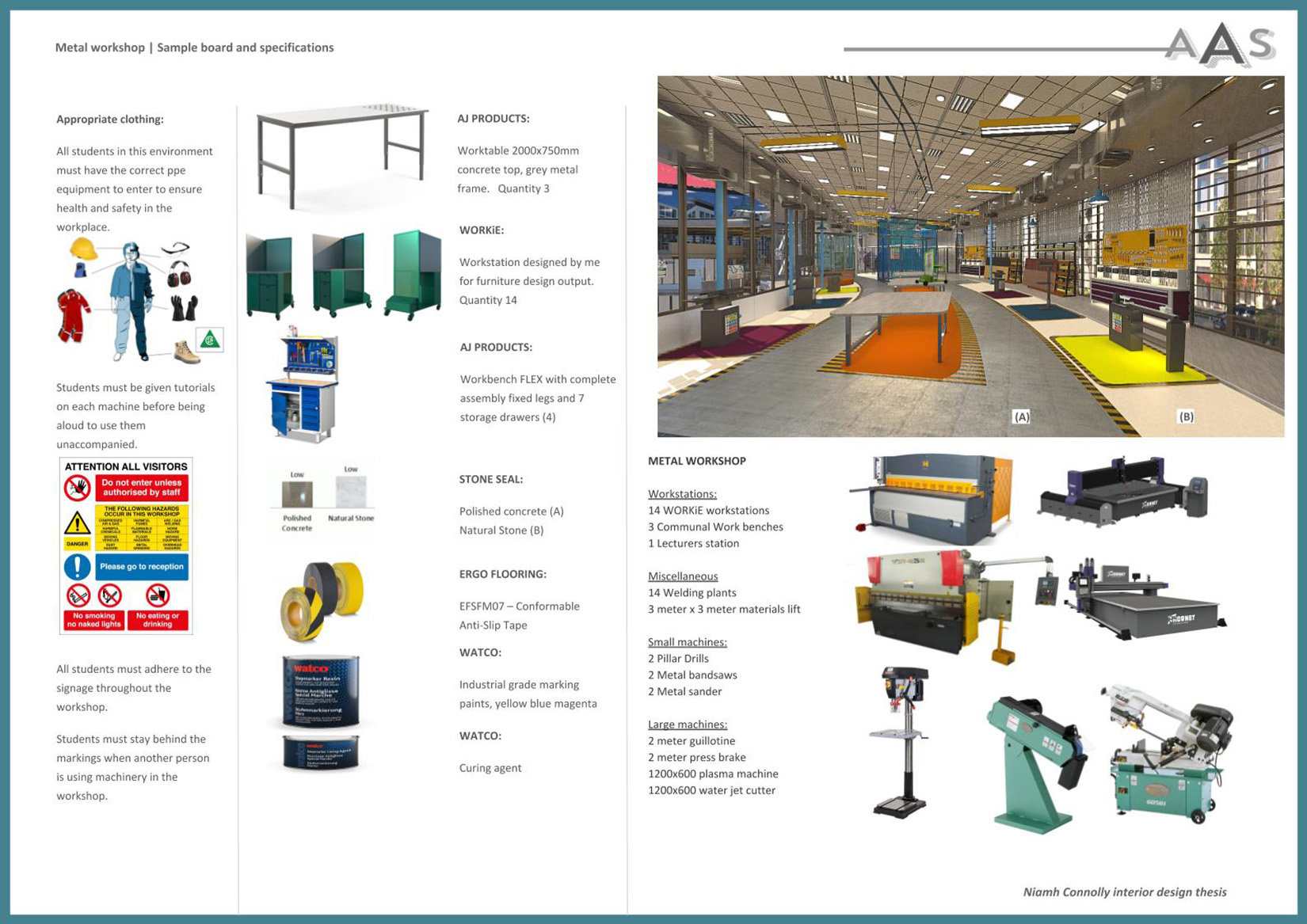Select the Polished Concrete swatch
Screen dimensions: 1307x924
click(x=297, y=494)
